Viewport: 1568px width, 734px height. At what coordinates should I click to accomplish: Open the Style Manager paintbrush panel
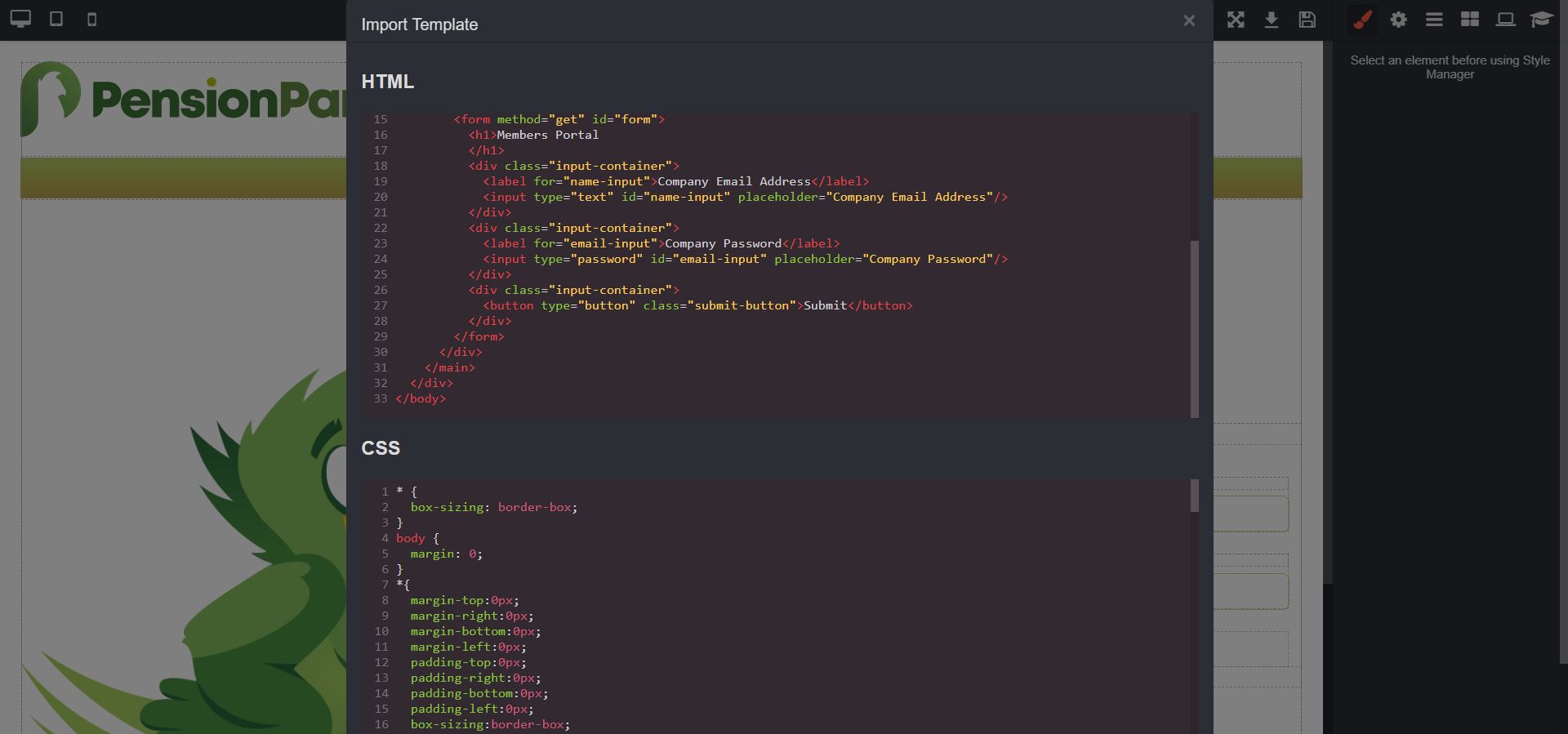1362,20
